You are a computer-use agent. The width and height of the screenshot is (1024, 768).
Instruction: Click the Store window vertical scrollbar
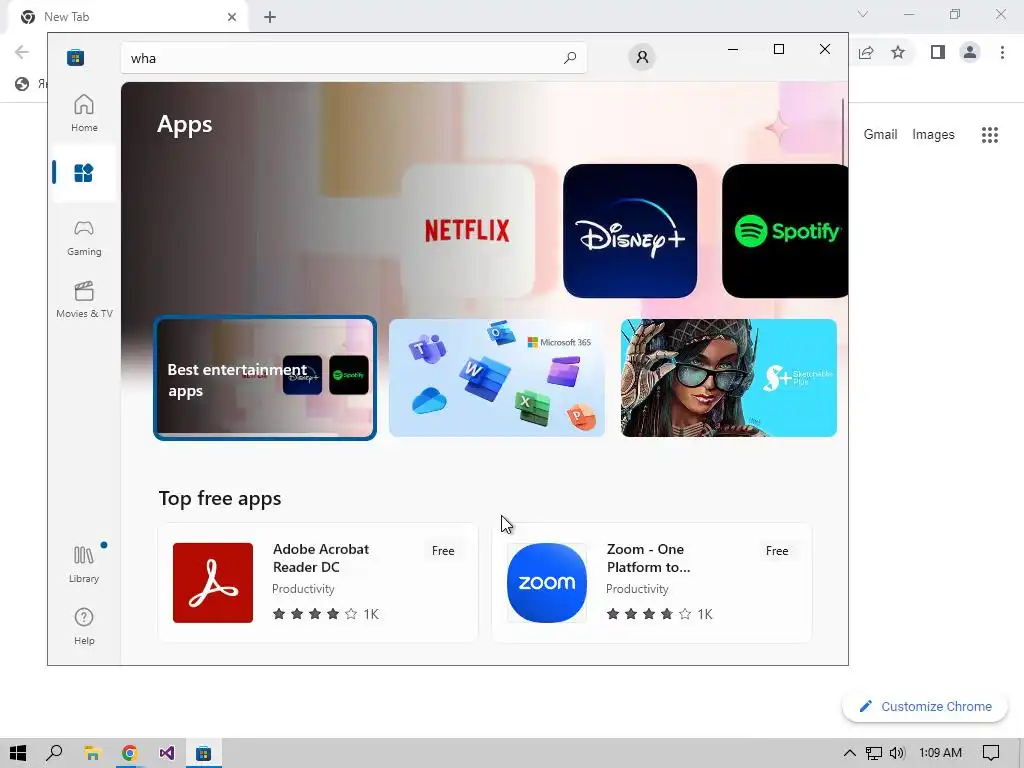(x=843, y=132)
